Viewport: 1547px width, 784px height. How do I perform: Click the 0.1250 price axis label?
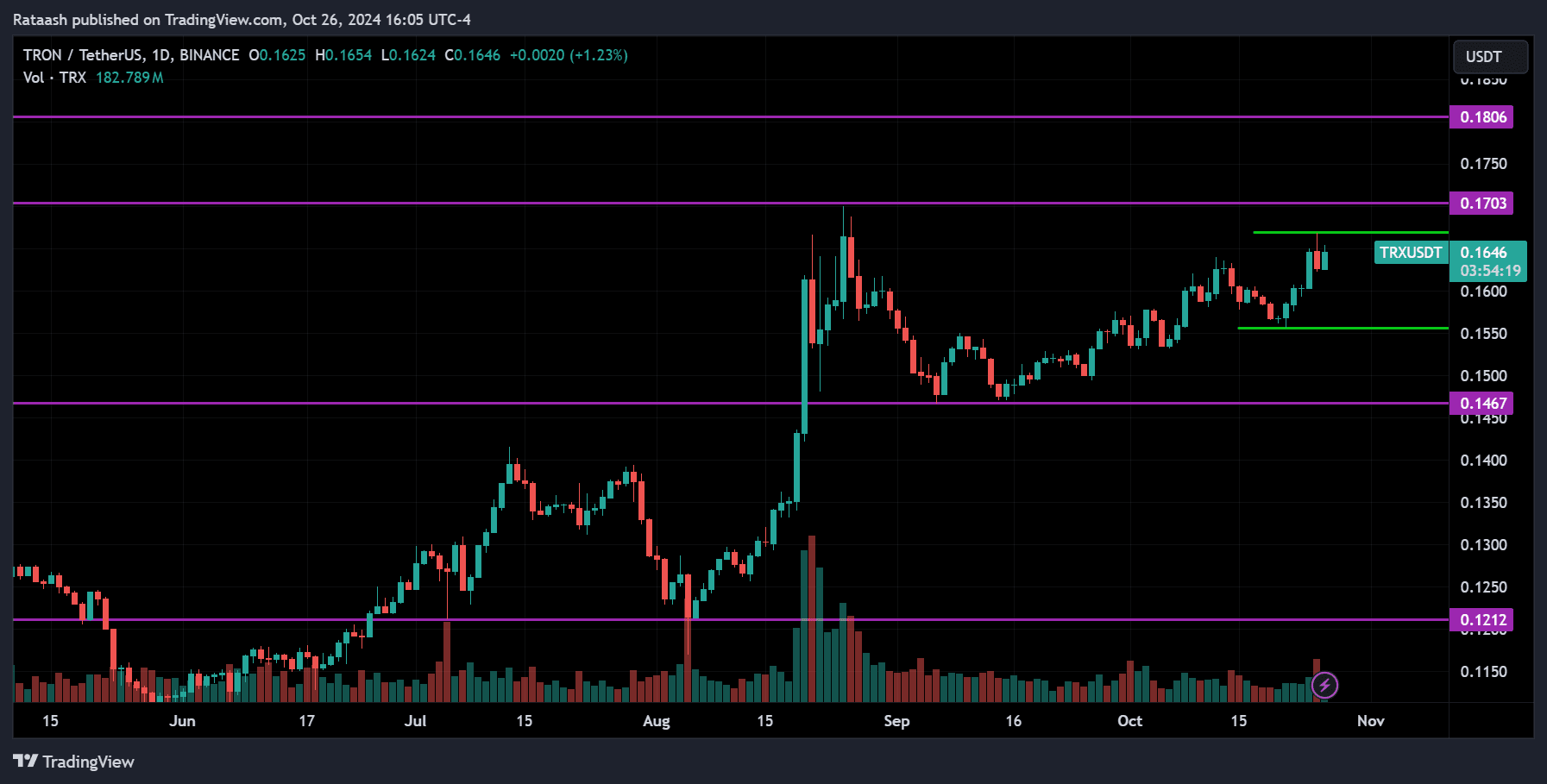1483,587
